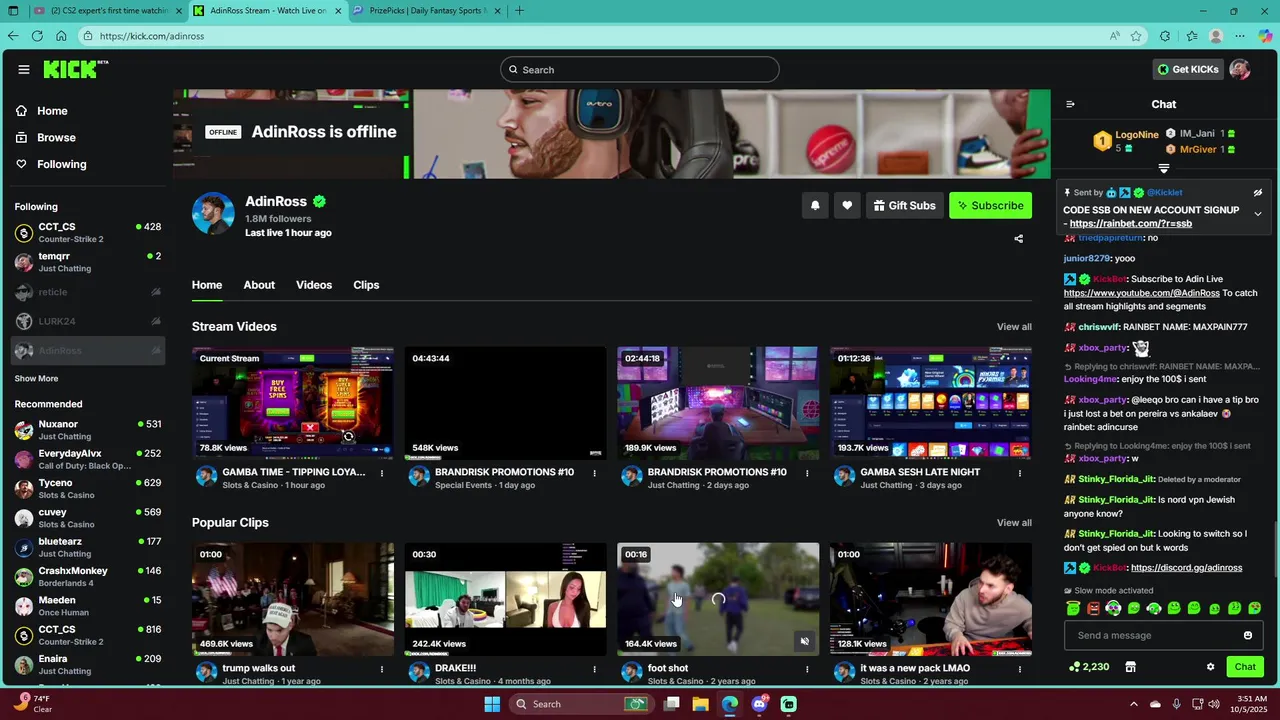The image size is (1280, 720).
Task: Expand the pinned message chevron
Action: click(1258, 214)
